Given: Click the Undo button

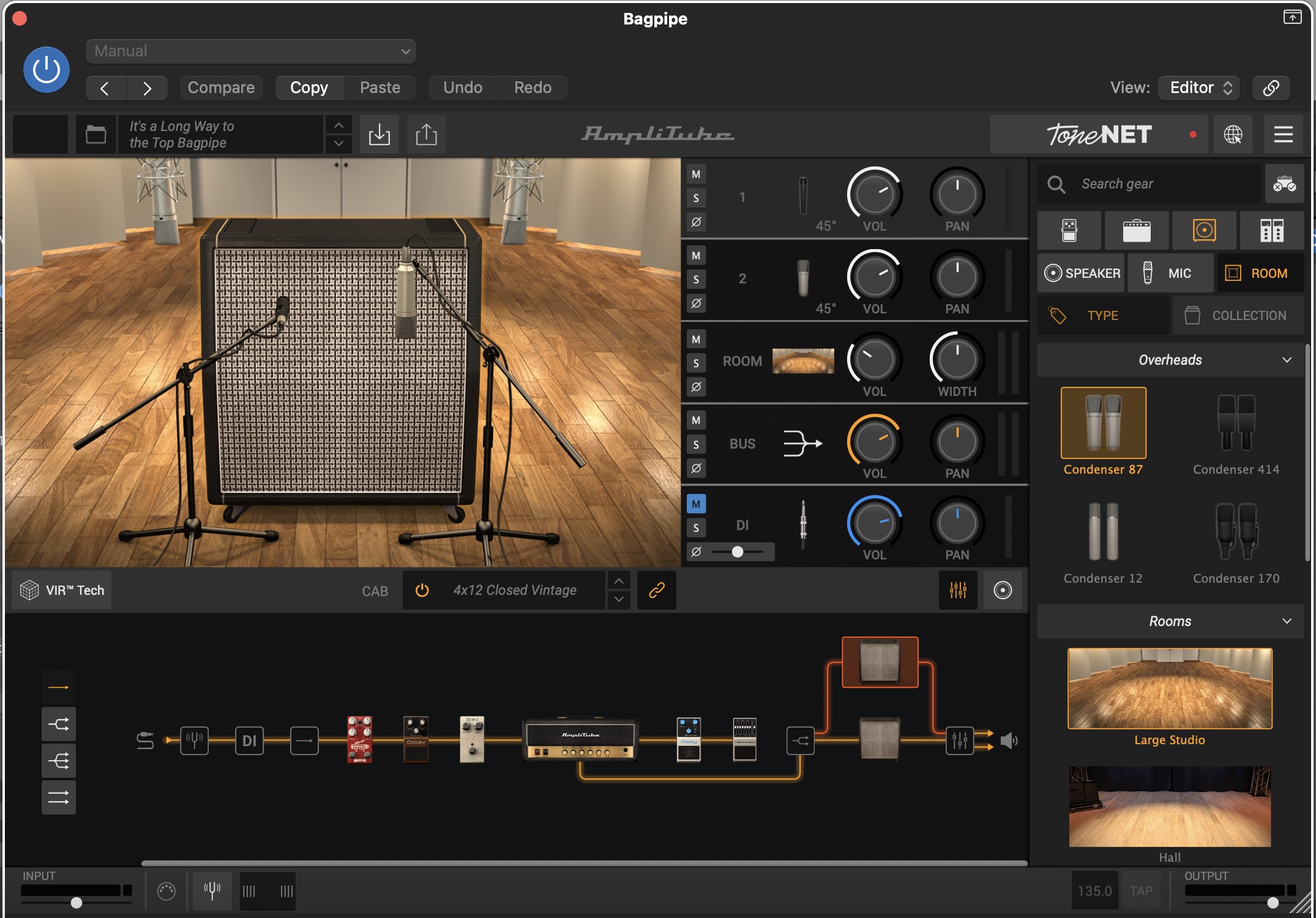Looking at the screenshot, I should click(463, 88).
